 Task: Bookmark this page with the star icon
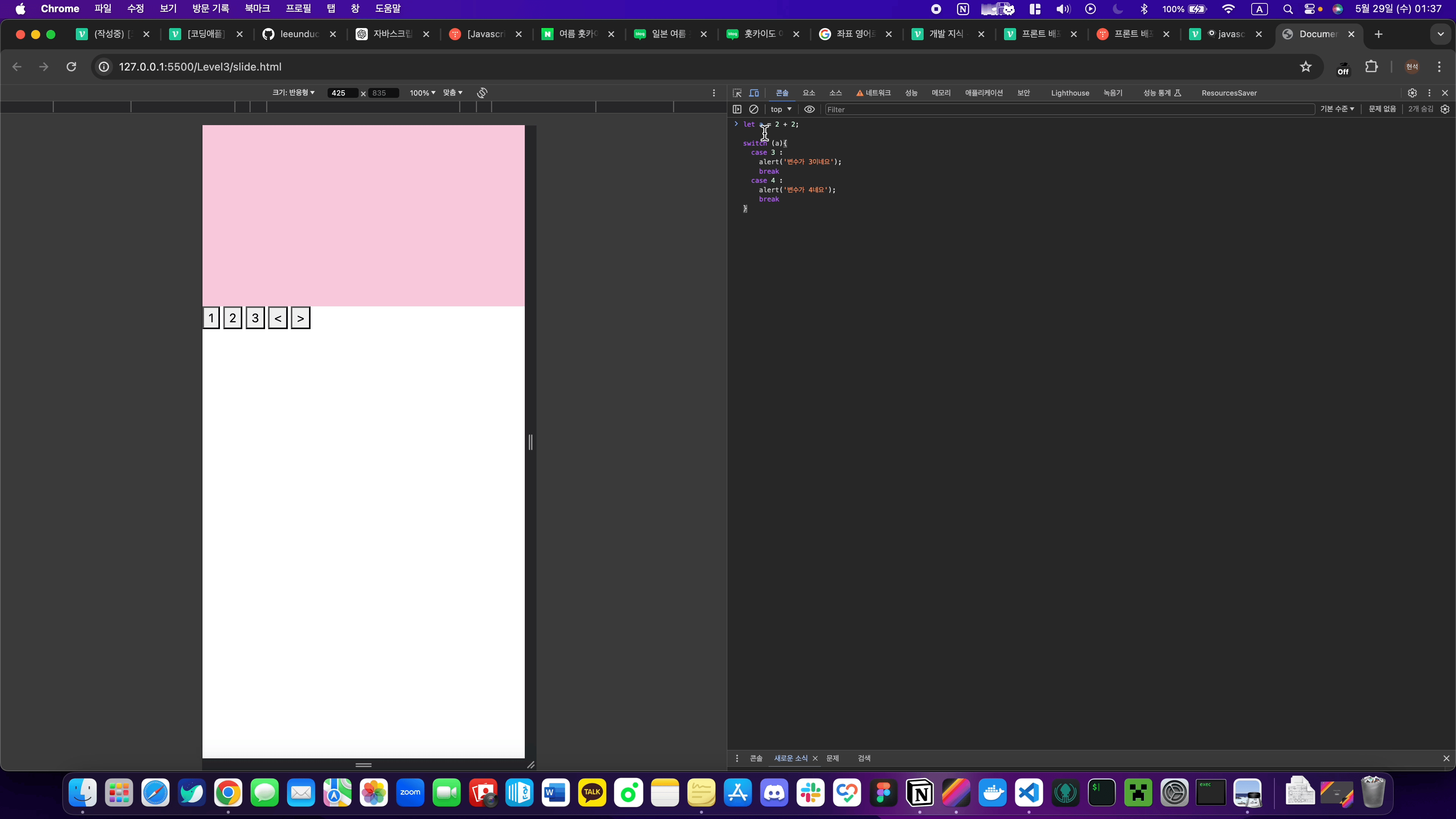(1305, 67)
